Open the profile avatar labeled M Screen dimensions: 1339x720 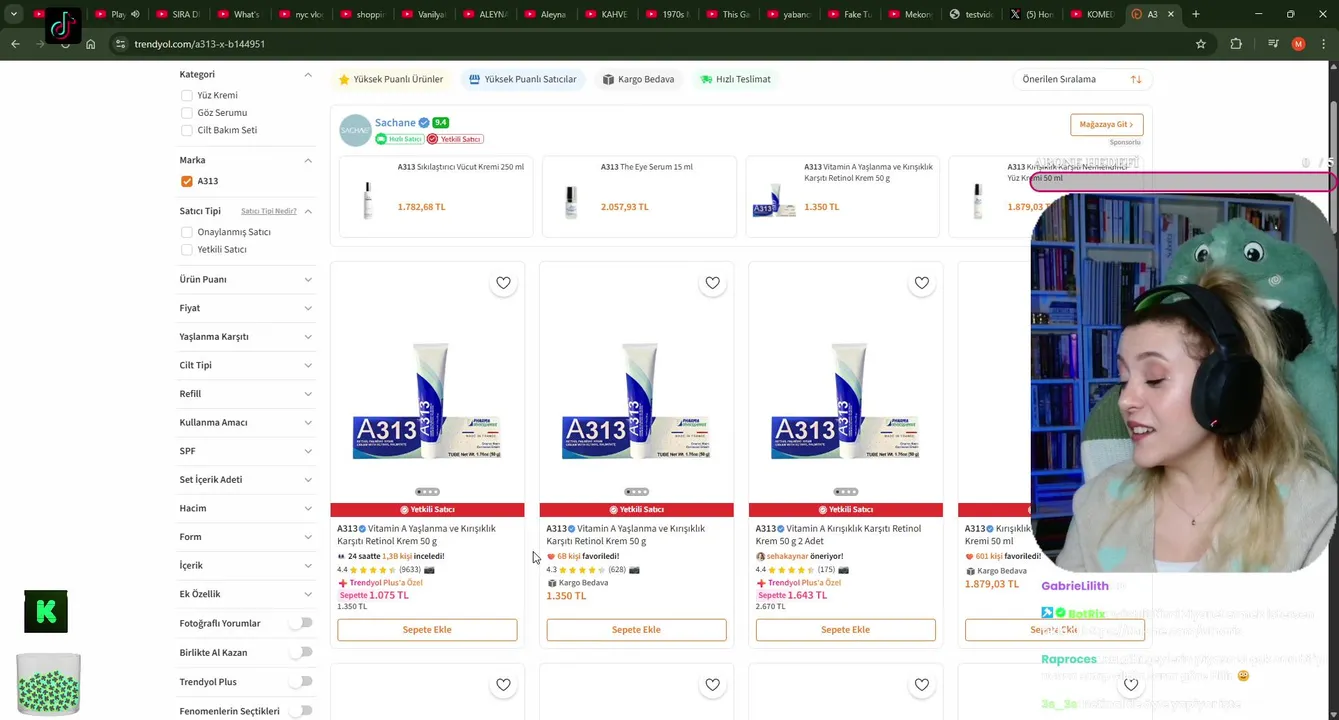pyautogui.click(x=1298, y=44)
